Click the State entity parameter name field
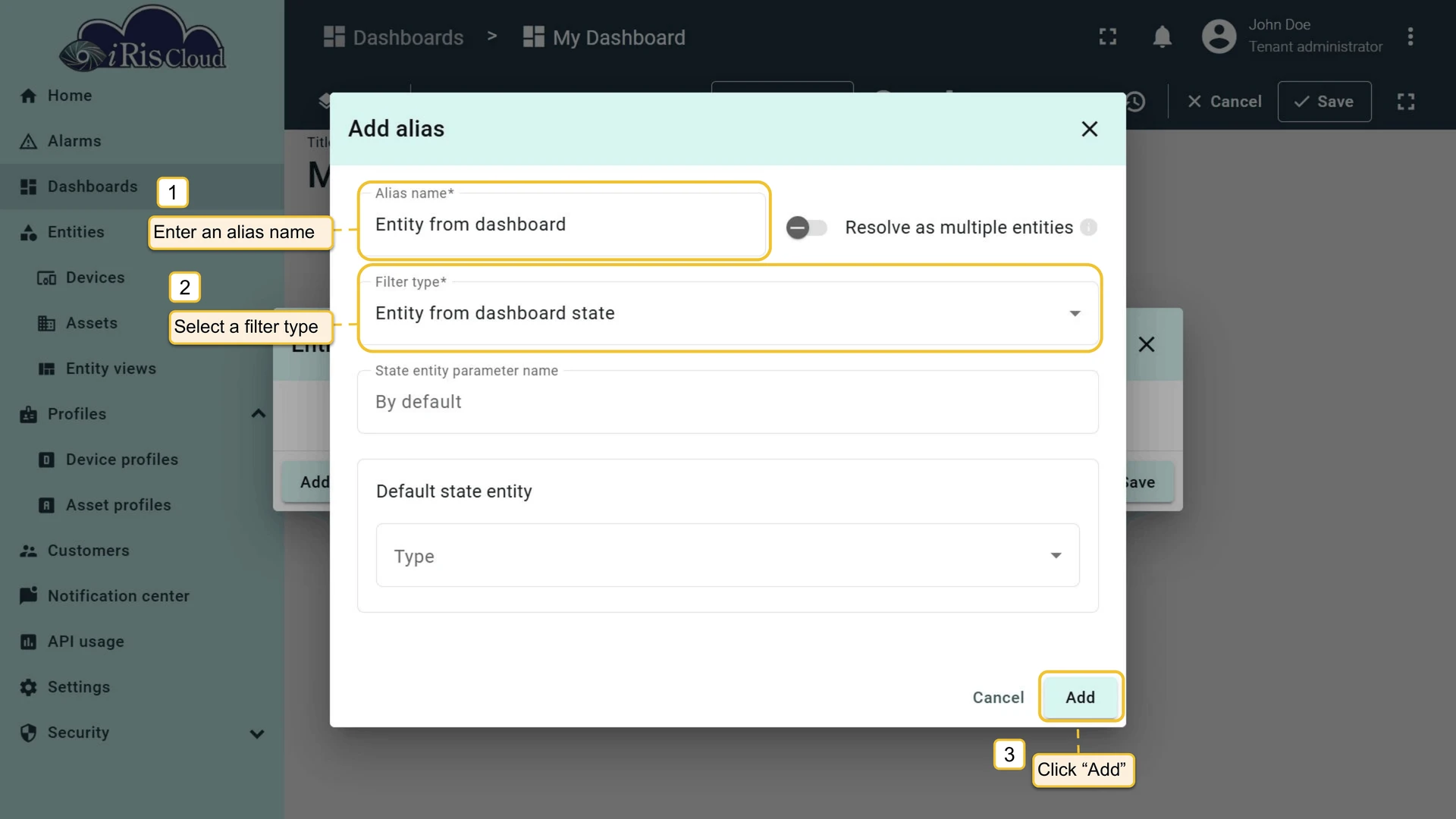1456x819 pixels. [x=728, y=402]
